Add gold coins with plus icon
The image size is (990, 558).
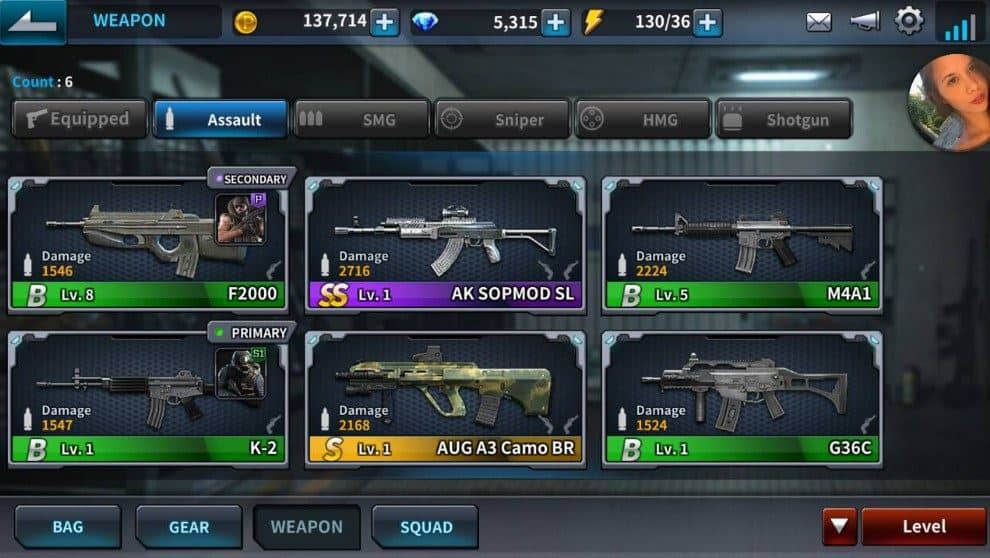[x=384, y=23]
